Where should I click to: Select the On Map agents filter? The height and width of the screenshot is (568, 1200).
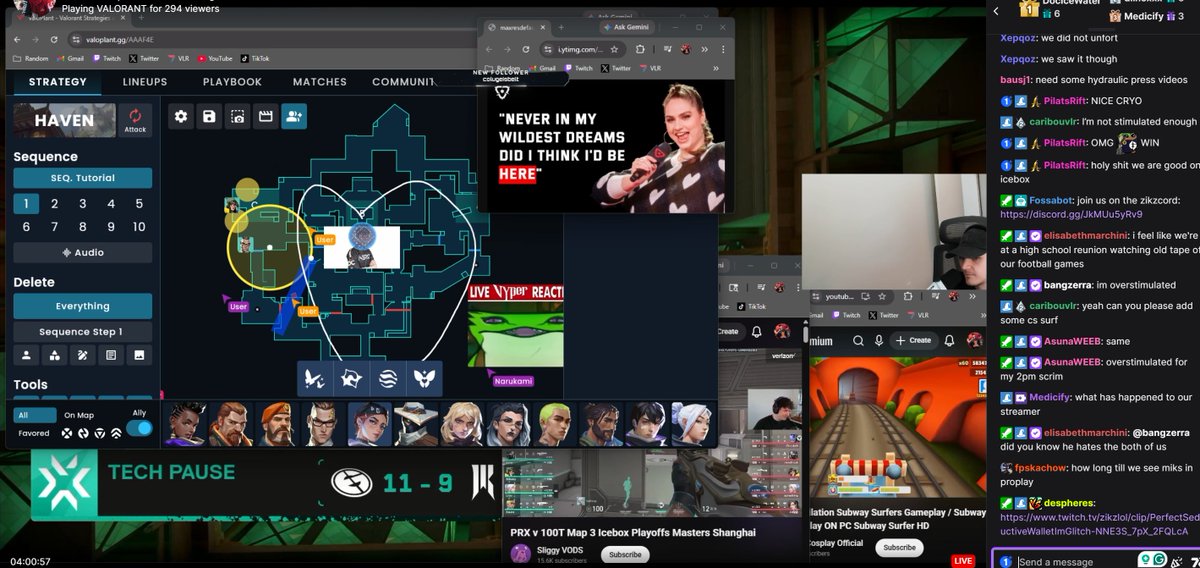pos(79,415)
